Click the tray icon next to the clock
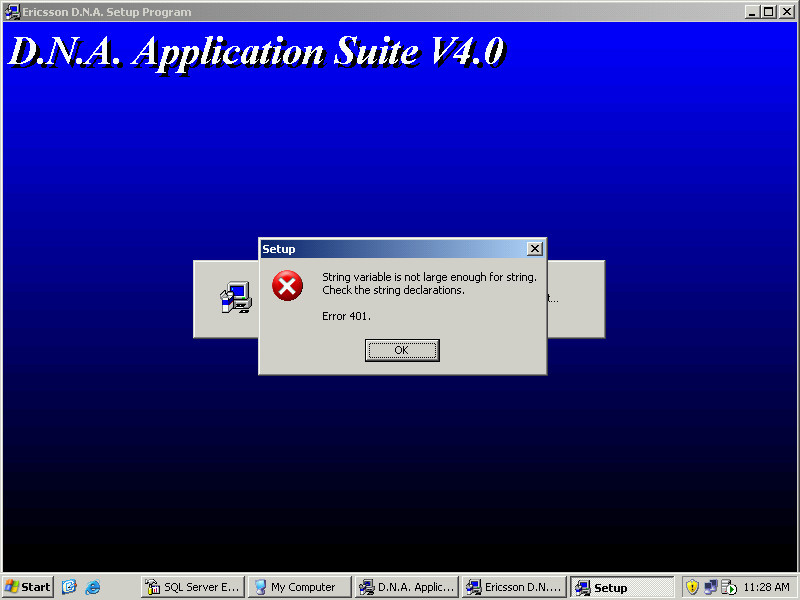This screenshot has height=600, width=800. tap(730, 587)
